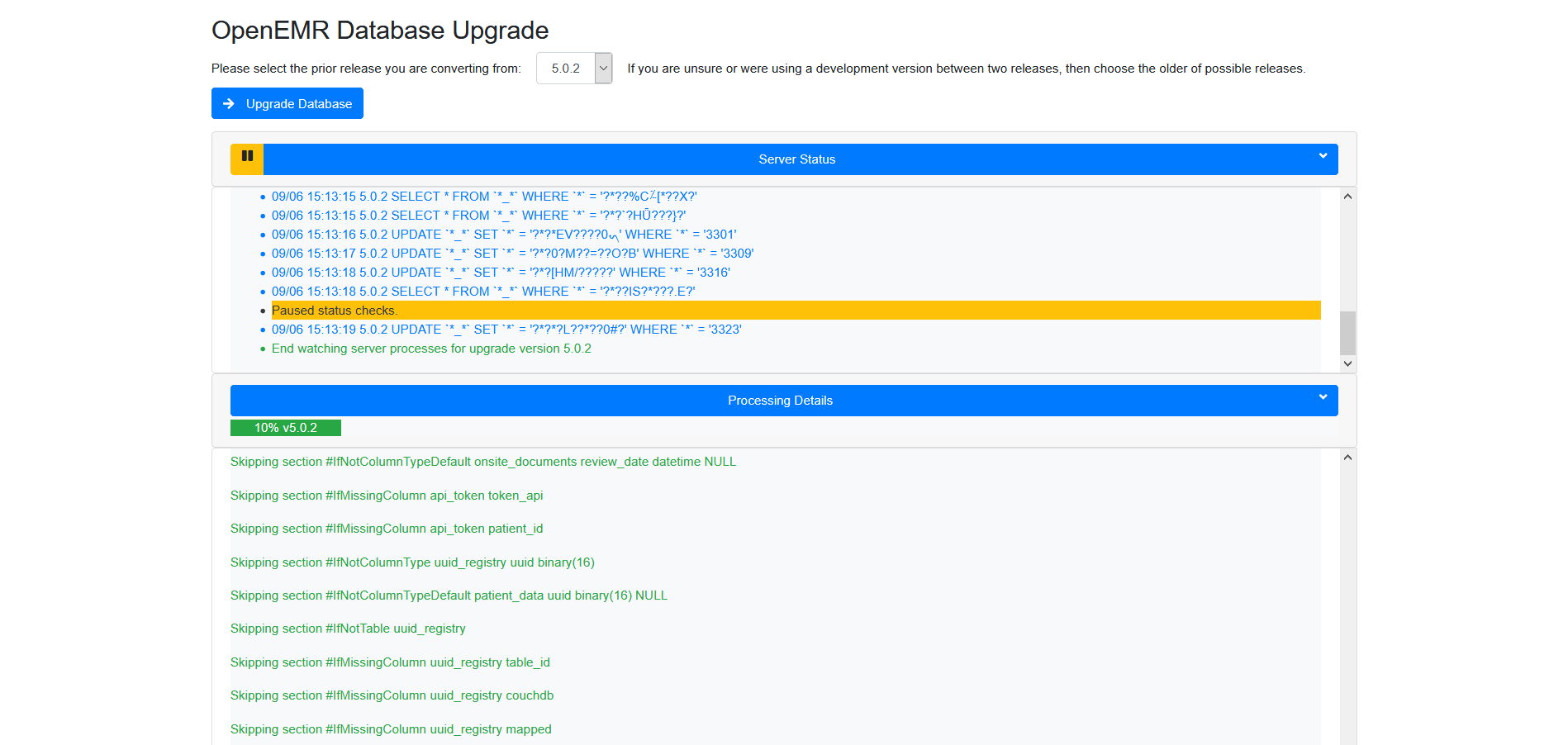
Task: Select the Processing Details header bar
Action: pos(780,400)
